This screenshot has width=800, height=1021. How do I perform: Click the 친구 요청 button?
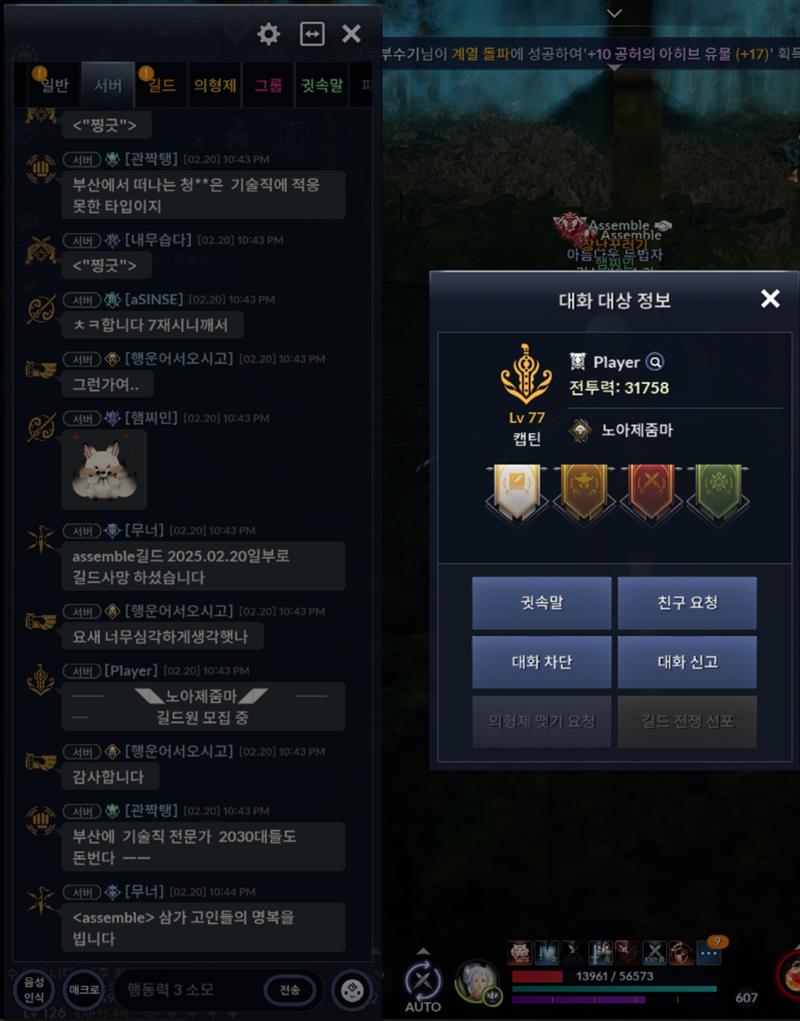687,603
